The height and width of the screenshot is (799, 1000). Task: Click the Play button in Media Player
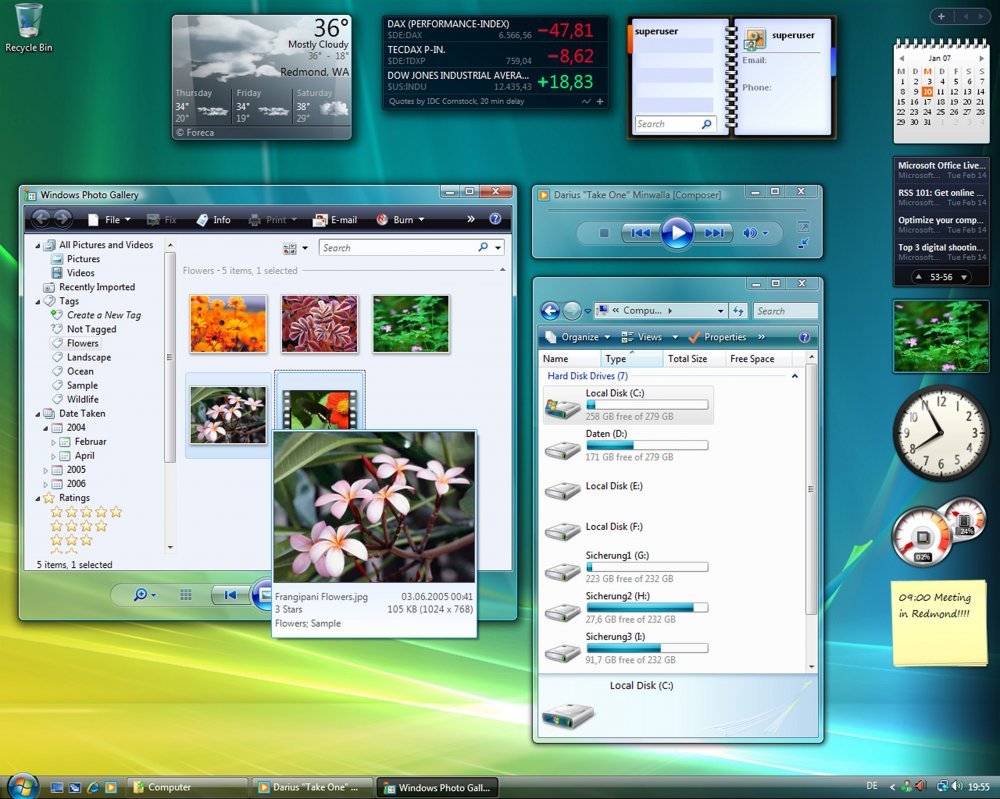click(x=677, y=232)
